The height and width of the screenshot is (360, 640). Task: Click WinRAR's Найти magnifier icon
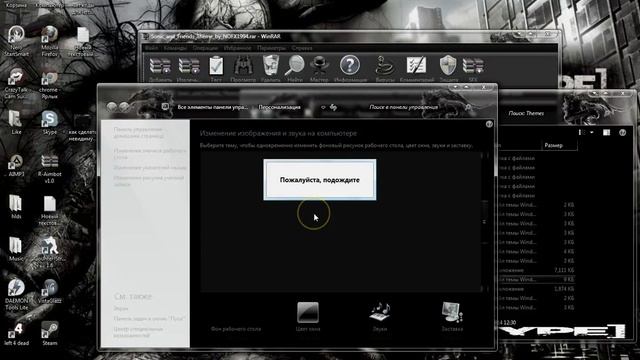coord(295,65)
